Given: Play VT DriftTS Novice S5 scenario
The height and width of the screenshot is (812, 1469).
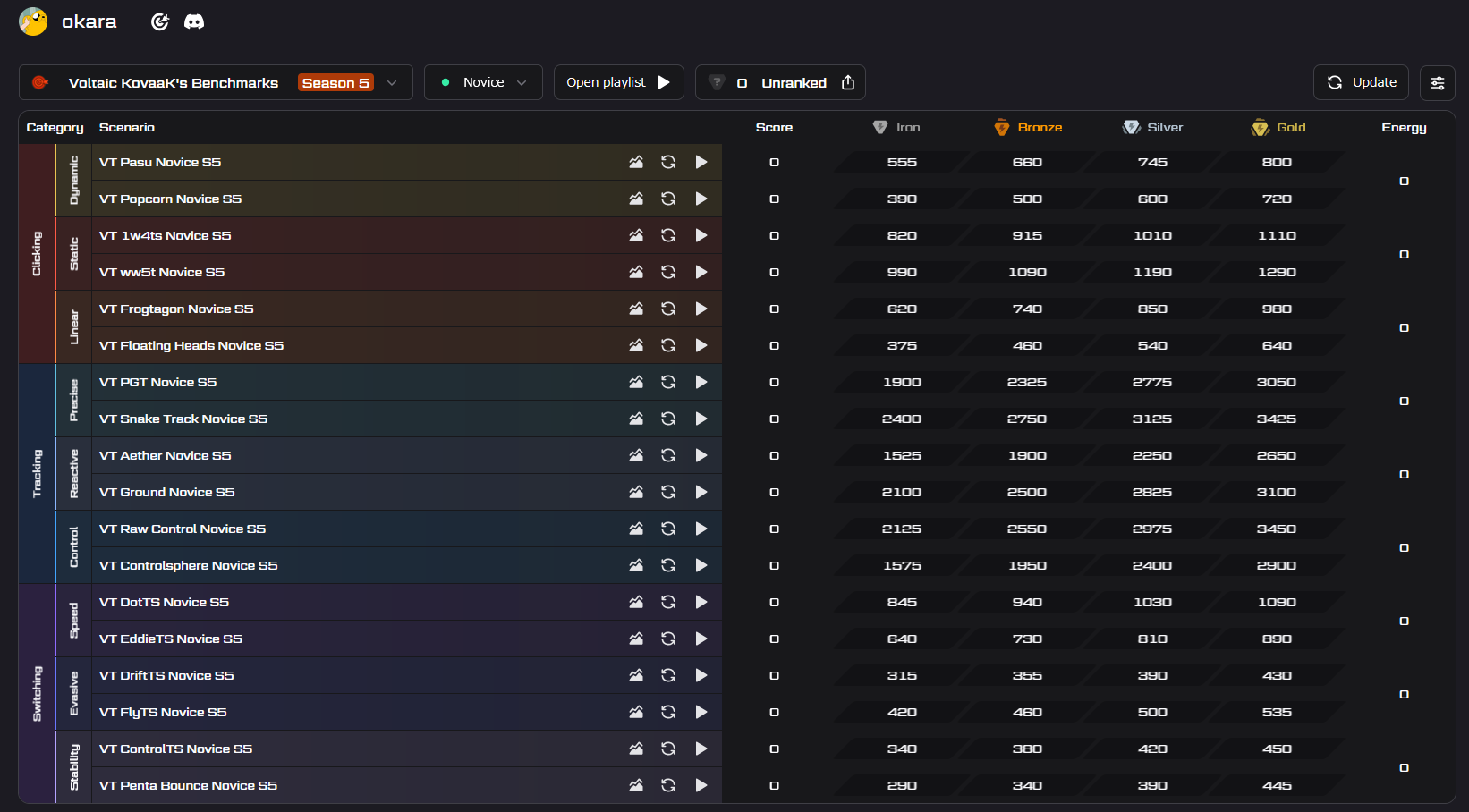Looking at the screenshot, I should 701,675.
